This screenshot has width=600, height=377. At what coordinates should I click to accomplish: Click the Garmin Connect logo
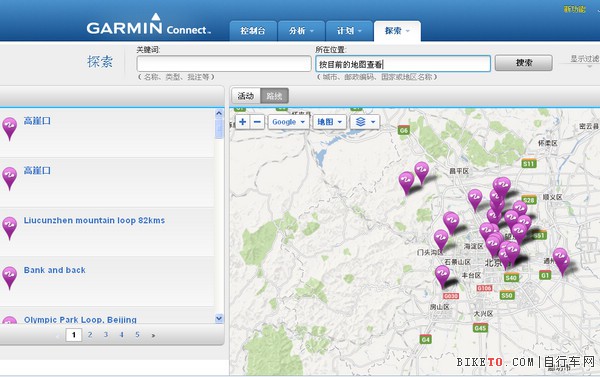pos(148,25)
